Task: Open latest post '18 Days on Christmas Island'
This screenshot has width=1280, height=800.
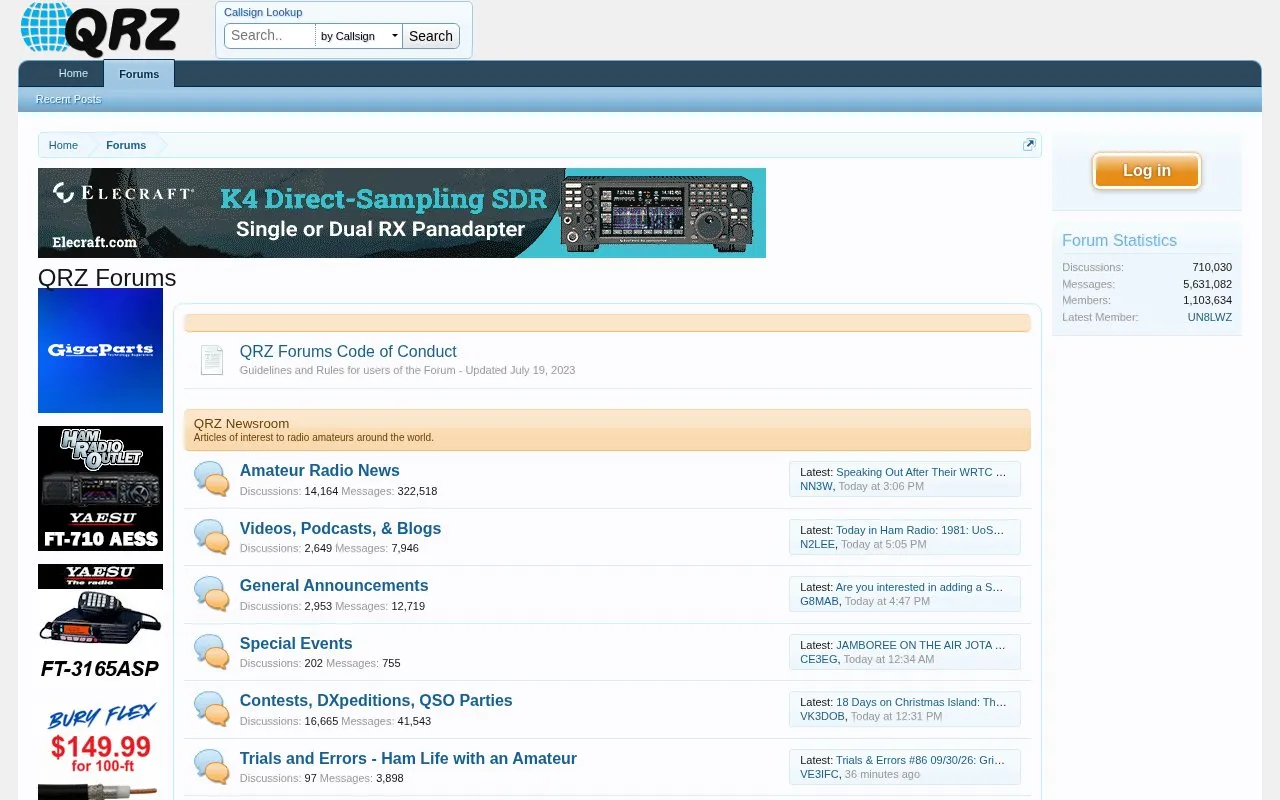Action: click(921, 702)
